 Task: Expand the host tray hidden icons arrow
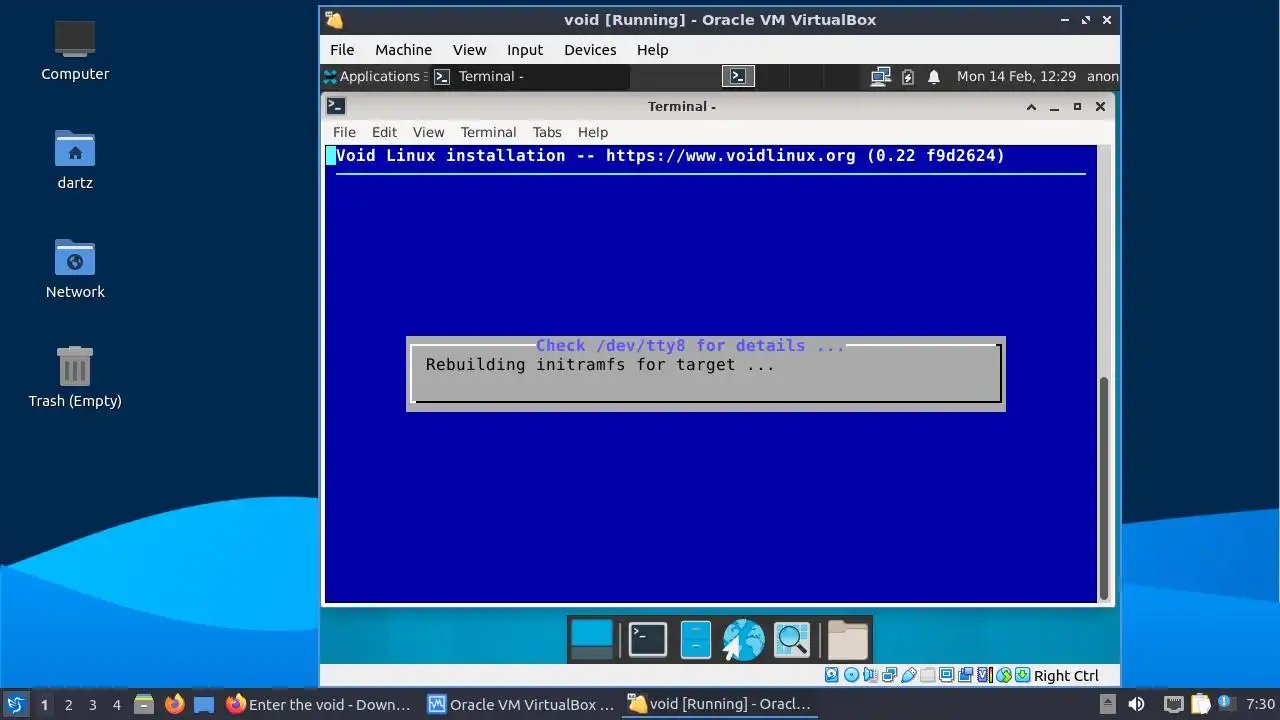1107,704
